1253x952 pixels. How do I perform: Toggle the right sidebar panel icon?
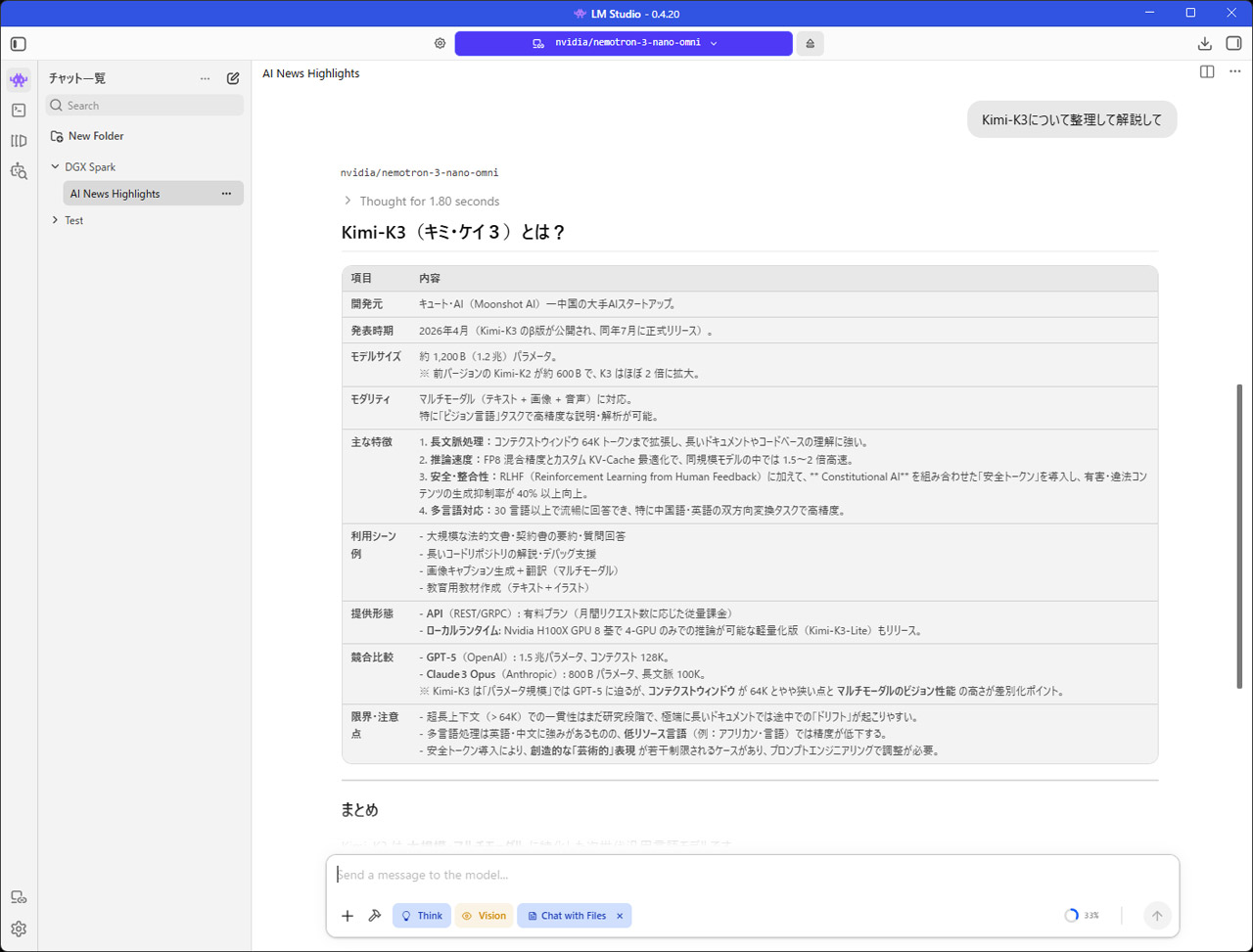[x=1233, y=44]
